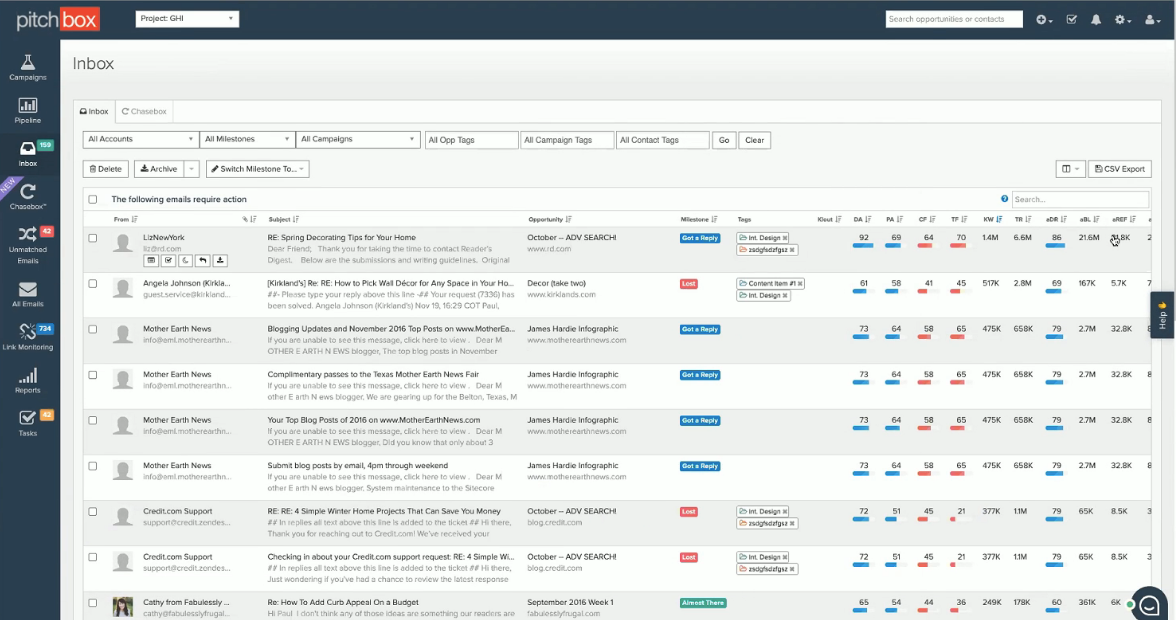Tick the select-all checkbox above the email list
Screen dimensions: 1176x620
click(x=93, y=198)
